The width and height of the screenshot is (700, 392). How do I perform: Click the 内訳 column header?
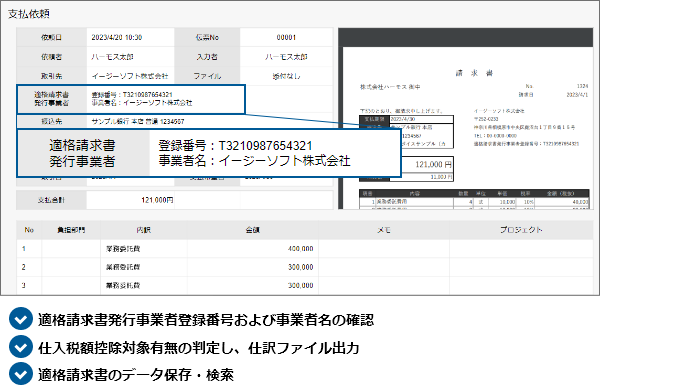coord(144,230)
